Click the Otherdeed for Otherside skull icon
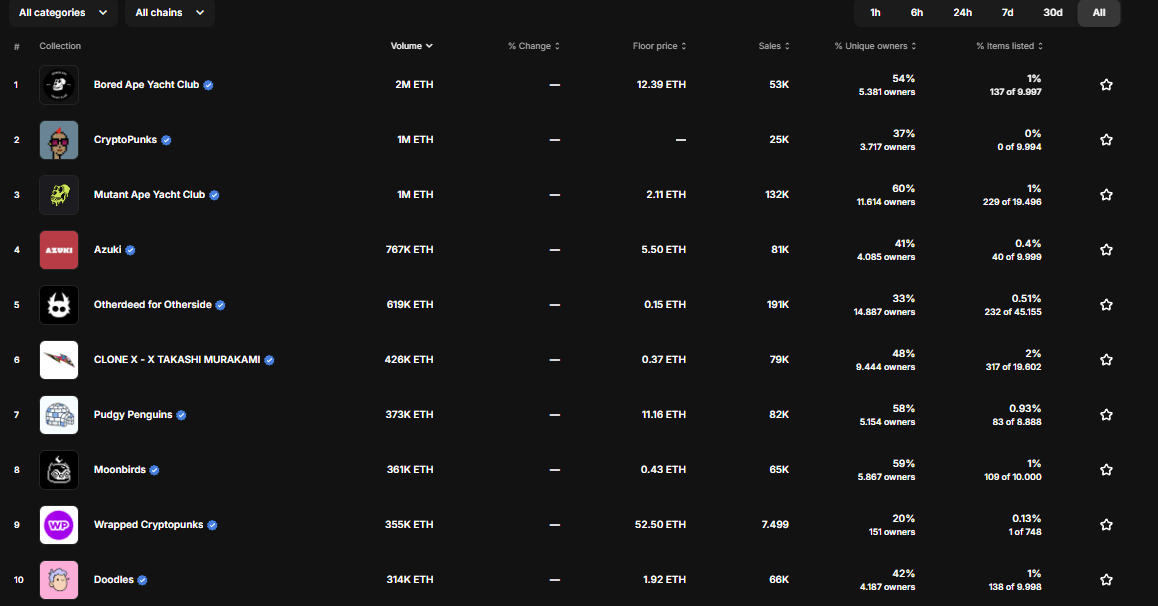 (x=58, y=305)
